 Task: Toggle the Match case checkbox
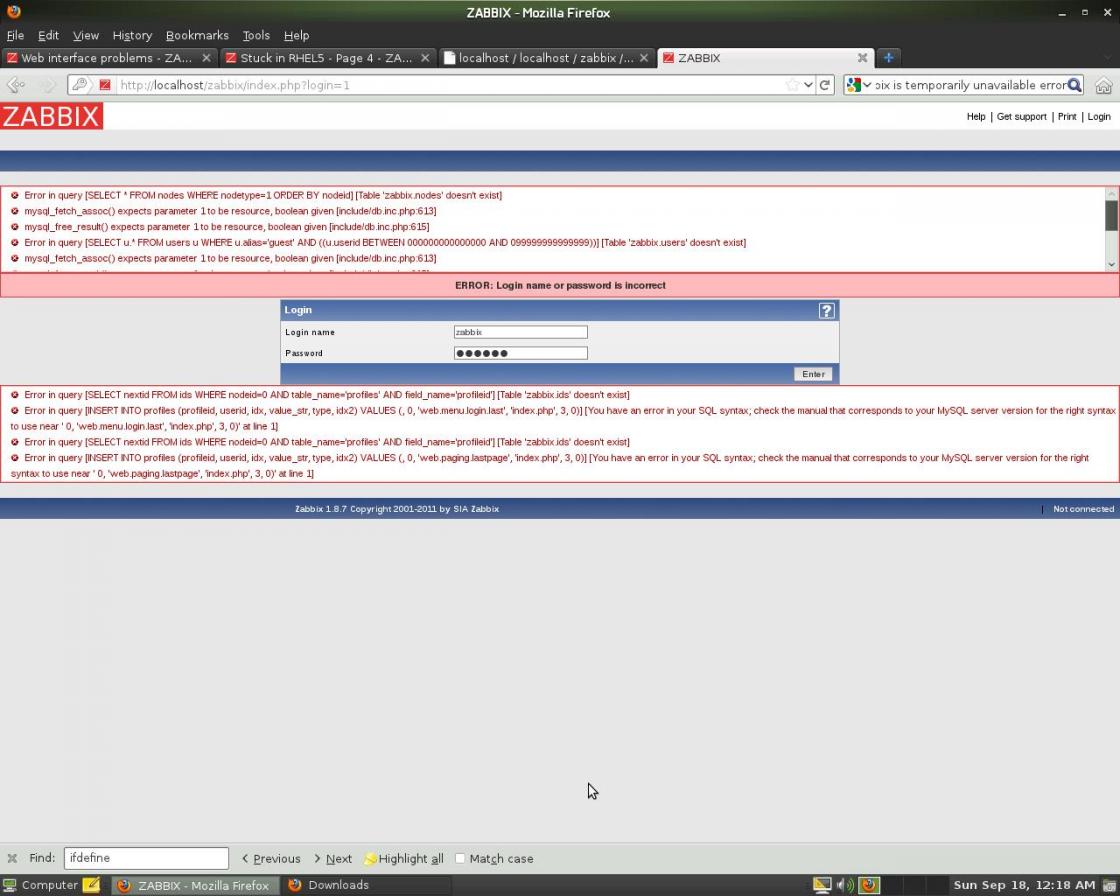460,858
